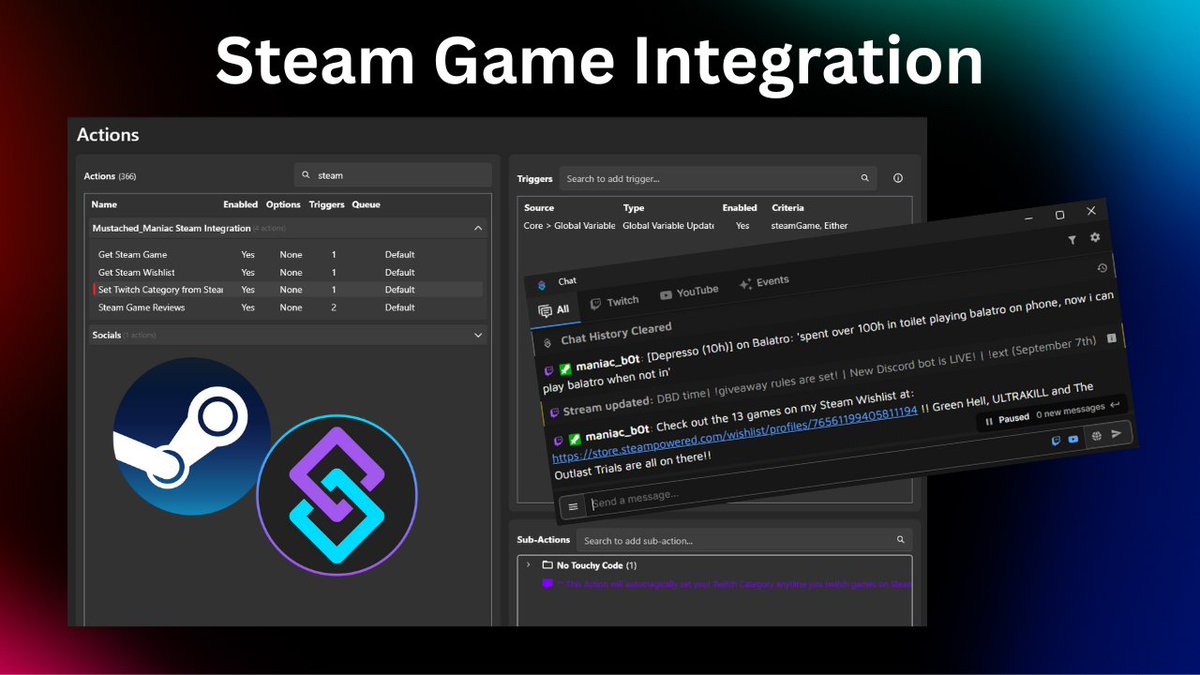The height and width of the screenshot is (675, 1200).
Task: Click the Enabled column header in Actions list
Action: point(240,204)
